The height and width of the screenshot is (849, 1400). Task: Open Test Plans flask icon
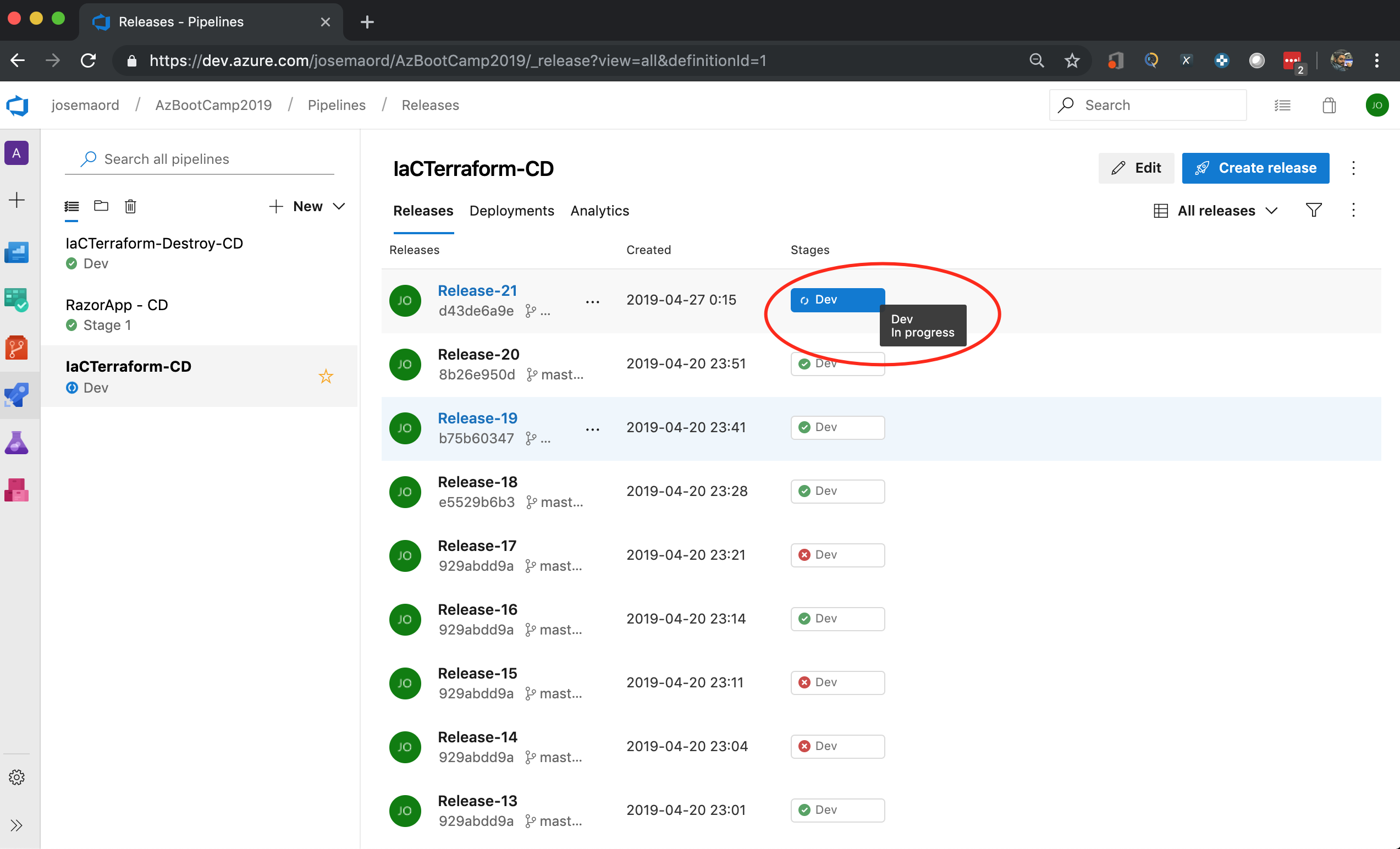[x=16, y=443]
